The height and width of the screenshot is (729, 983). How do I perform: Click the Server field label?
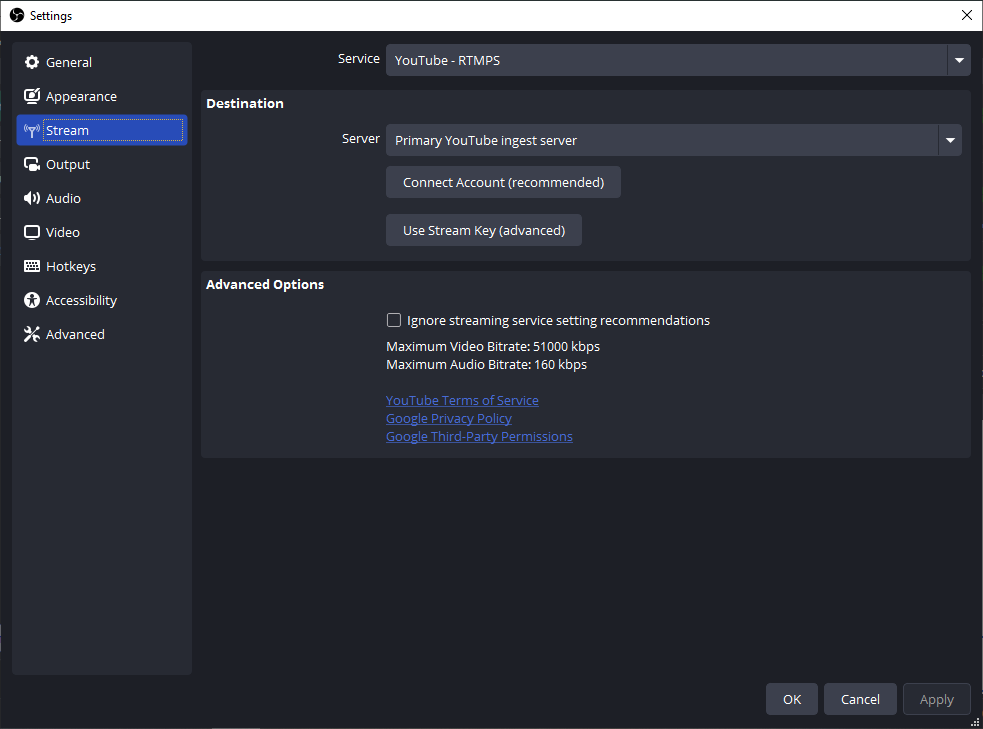[x=360, y=139]
